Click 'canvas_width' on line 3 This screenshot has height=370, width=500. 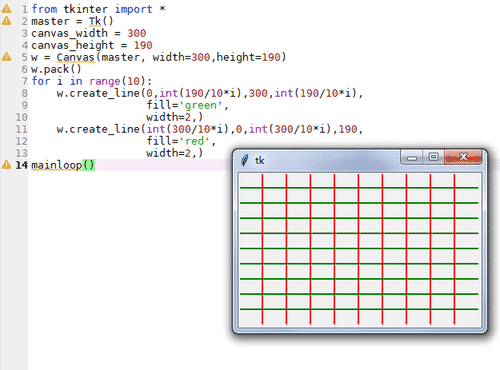69,33
